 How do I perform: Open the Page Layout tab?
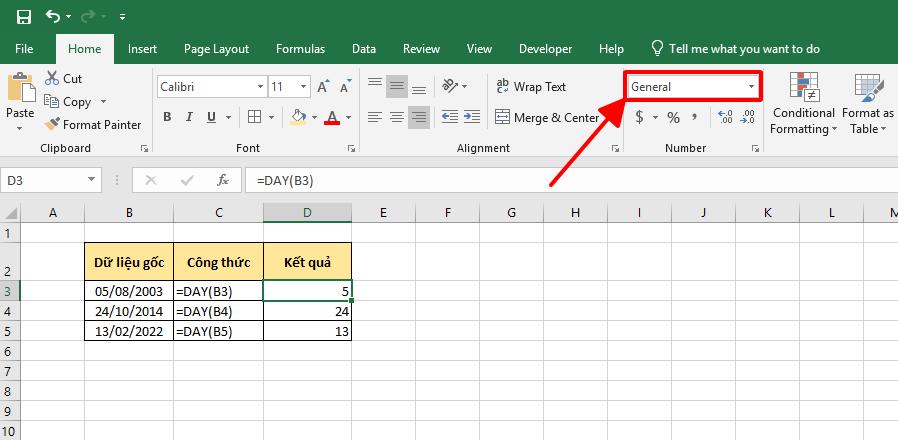pyautogui.click(x=216, y=48)
